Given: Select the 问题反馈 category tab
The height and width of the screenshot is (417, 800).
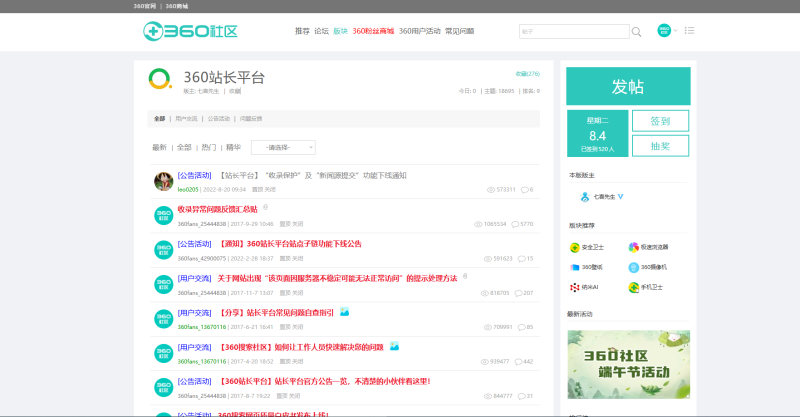Looking at the screenshot, I should tap(251, 118).
